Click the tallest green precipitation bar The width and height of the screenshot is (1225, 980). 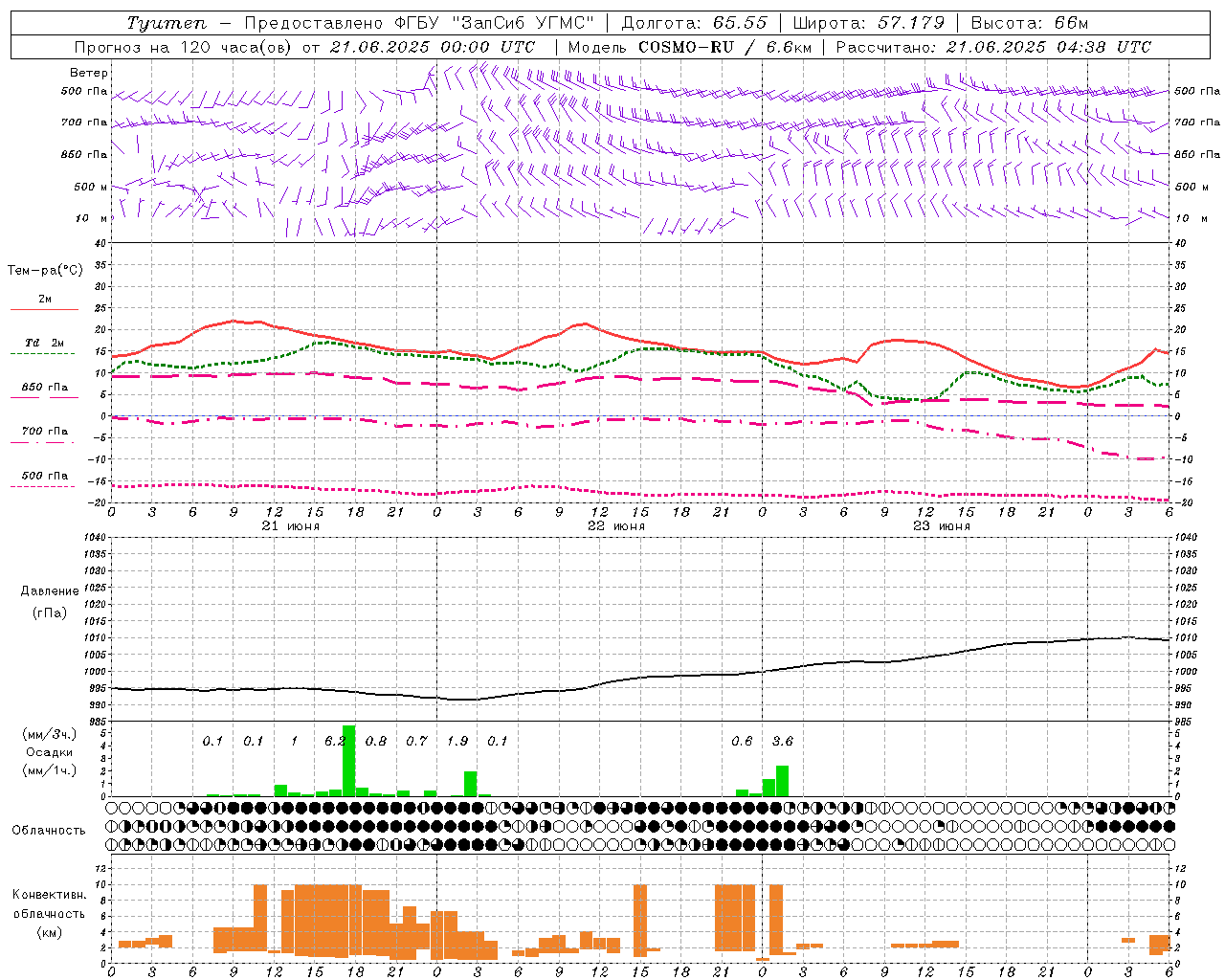point(348,761)
